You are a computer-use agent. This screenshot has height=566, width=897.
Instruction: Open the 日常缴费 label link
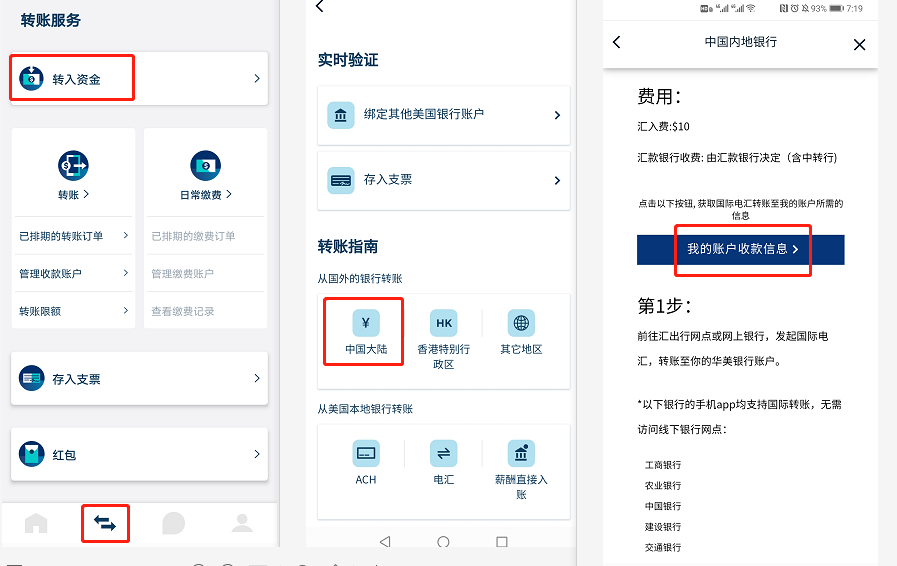pyautogui.click(x=205, y=195)
